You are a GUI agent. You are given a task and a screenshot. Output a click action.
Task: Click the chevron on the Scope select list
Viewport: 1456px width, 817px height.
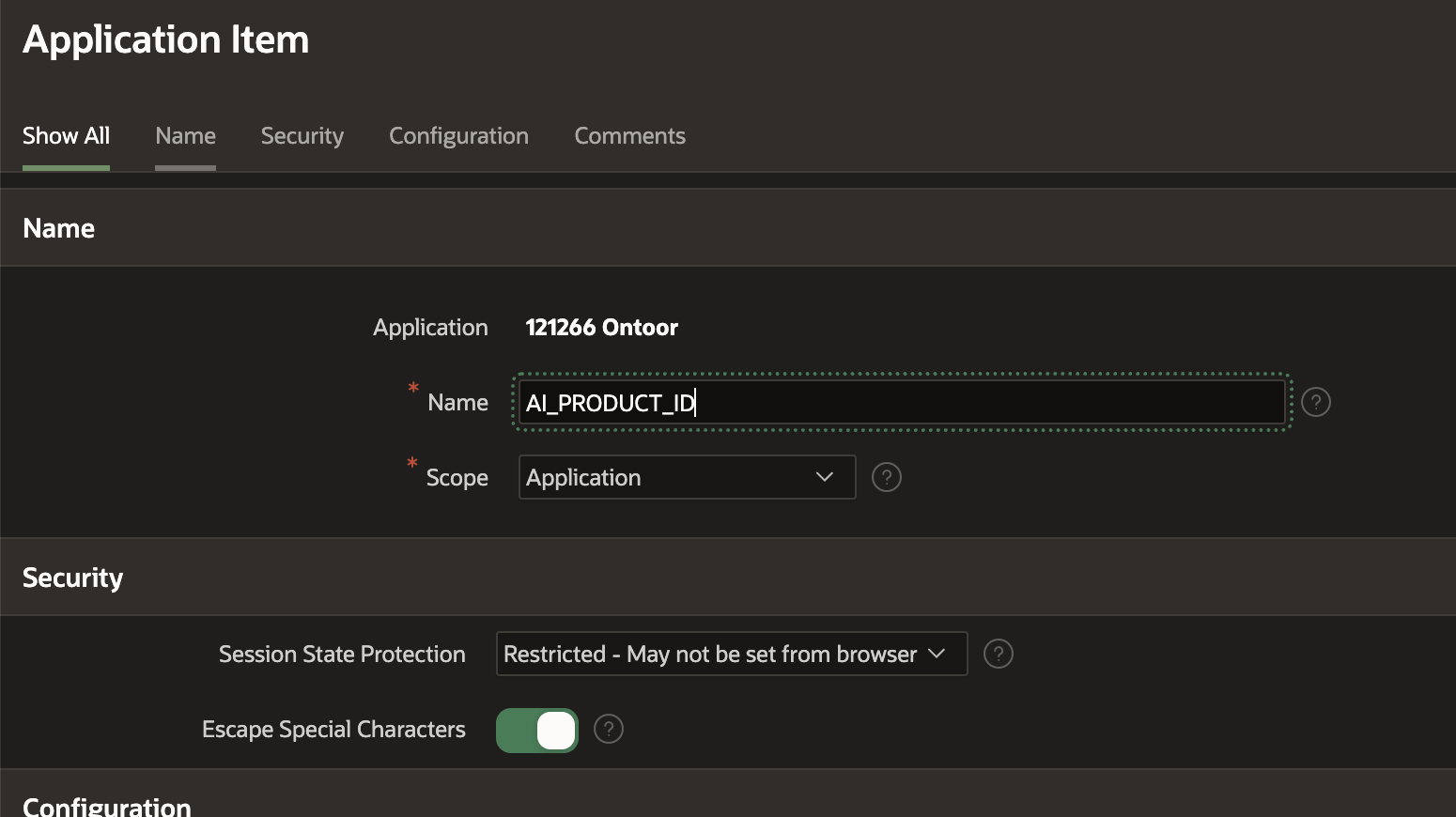(824, 477)
